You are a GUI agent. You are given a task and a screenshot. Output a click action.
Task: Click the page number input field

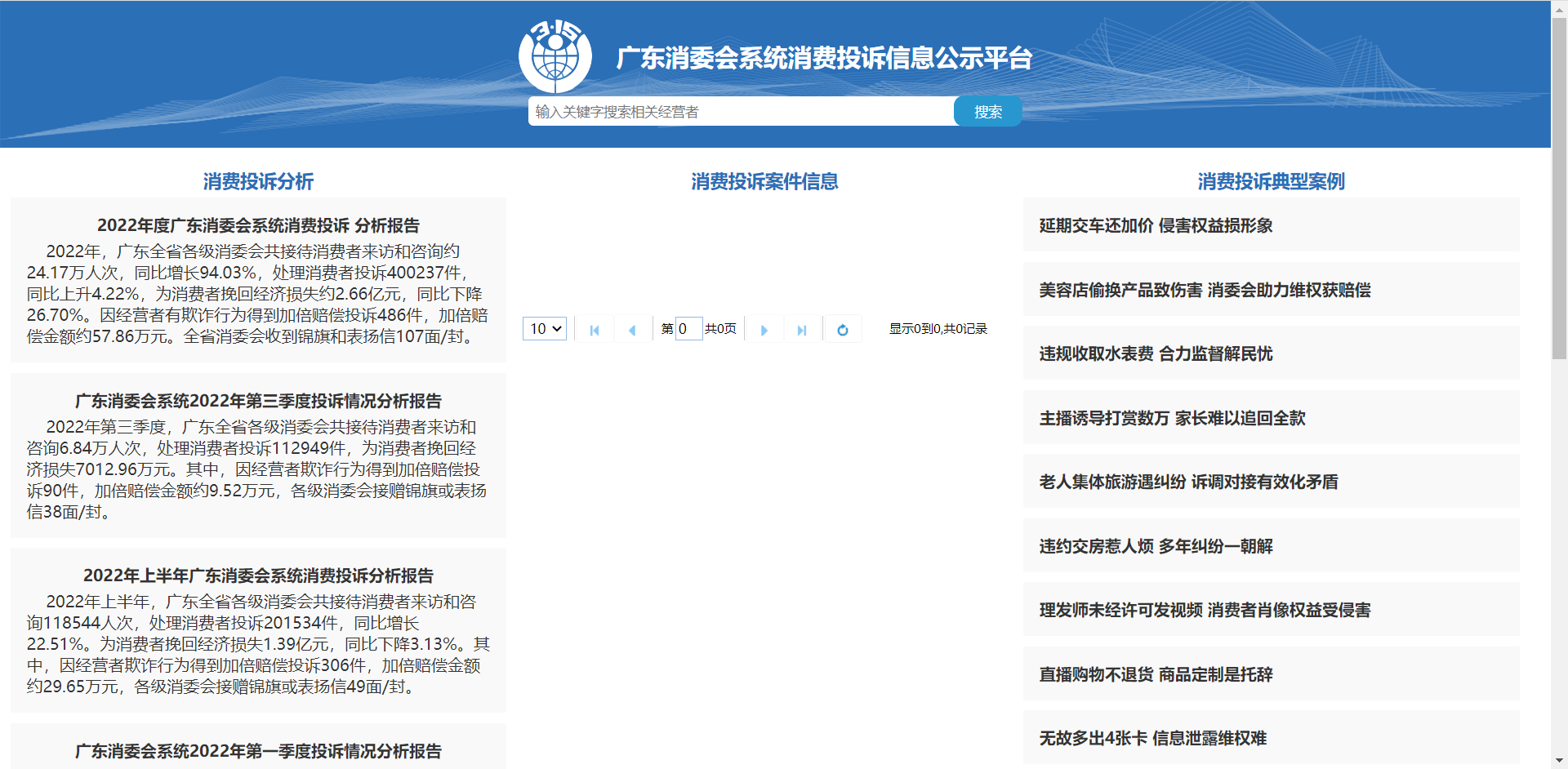tap(688, 329)
